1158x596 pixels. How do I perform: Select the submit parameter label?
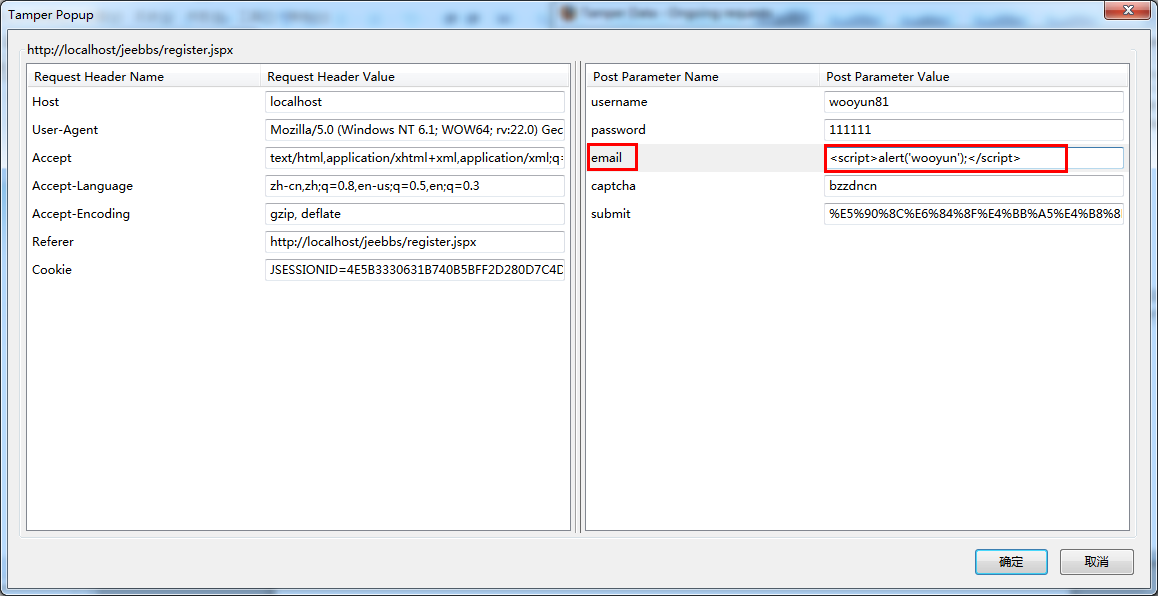611,214
